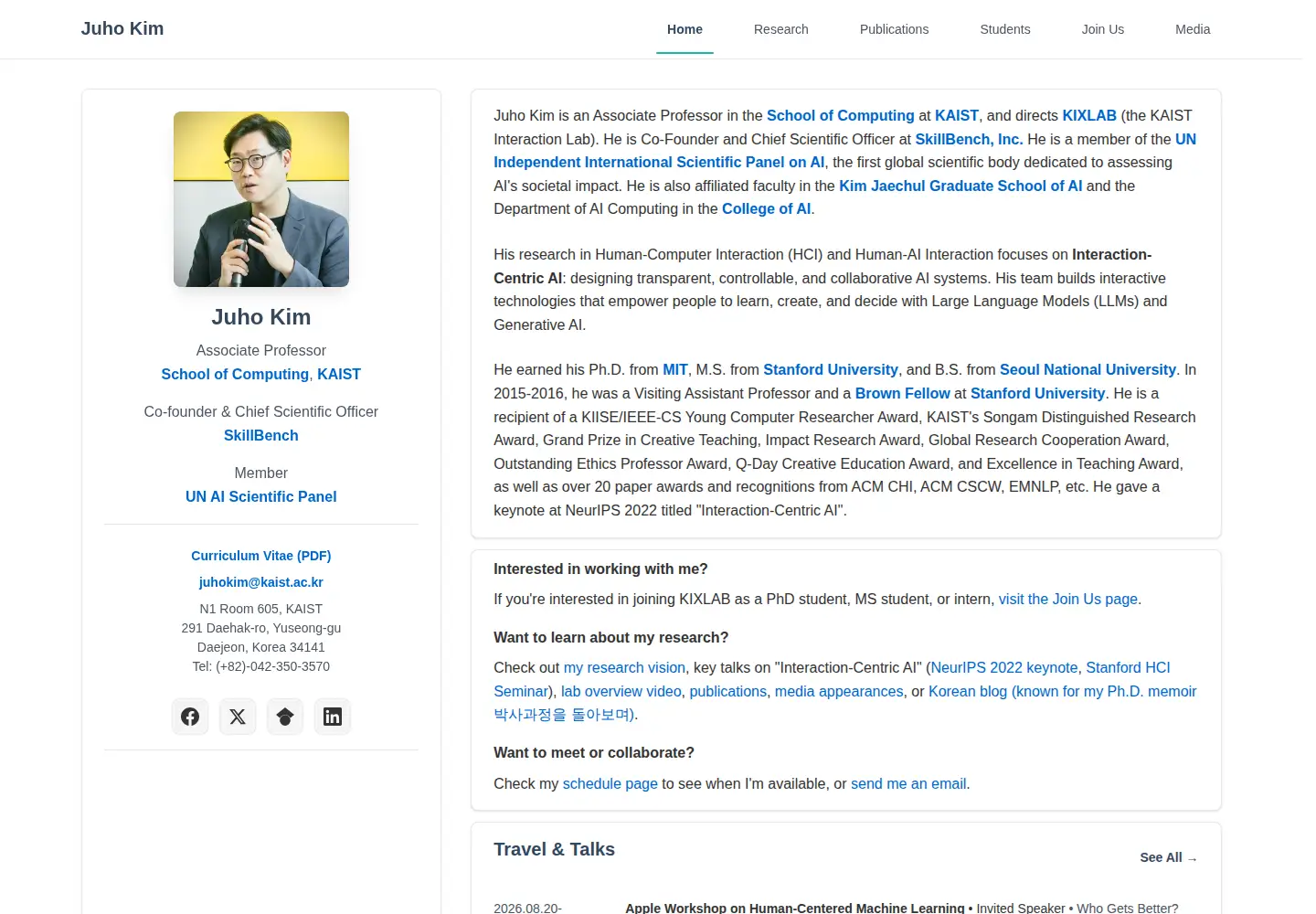Open the Kim Jaechul Graduate School of AI link
Image resolution: width=1316 pixels, height=914 pixels.
pos(960,186)
